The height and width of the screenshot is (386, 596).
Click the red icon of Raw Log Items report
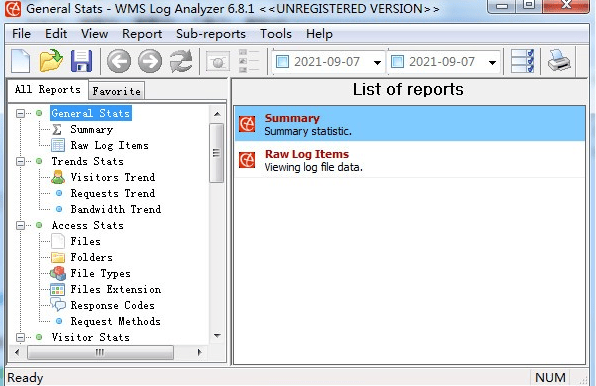tap(247, 160)
